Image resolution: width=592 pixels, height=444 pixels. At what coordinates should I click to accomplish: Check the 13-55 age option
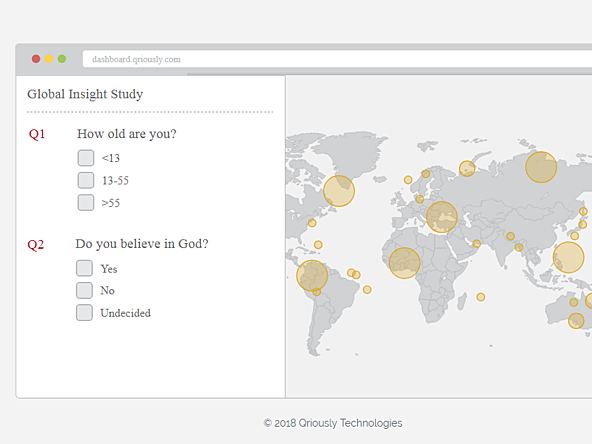click(x=86, y=180)
